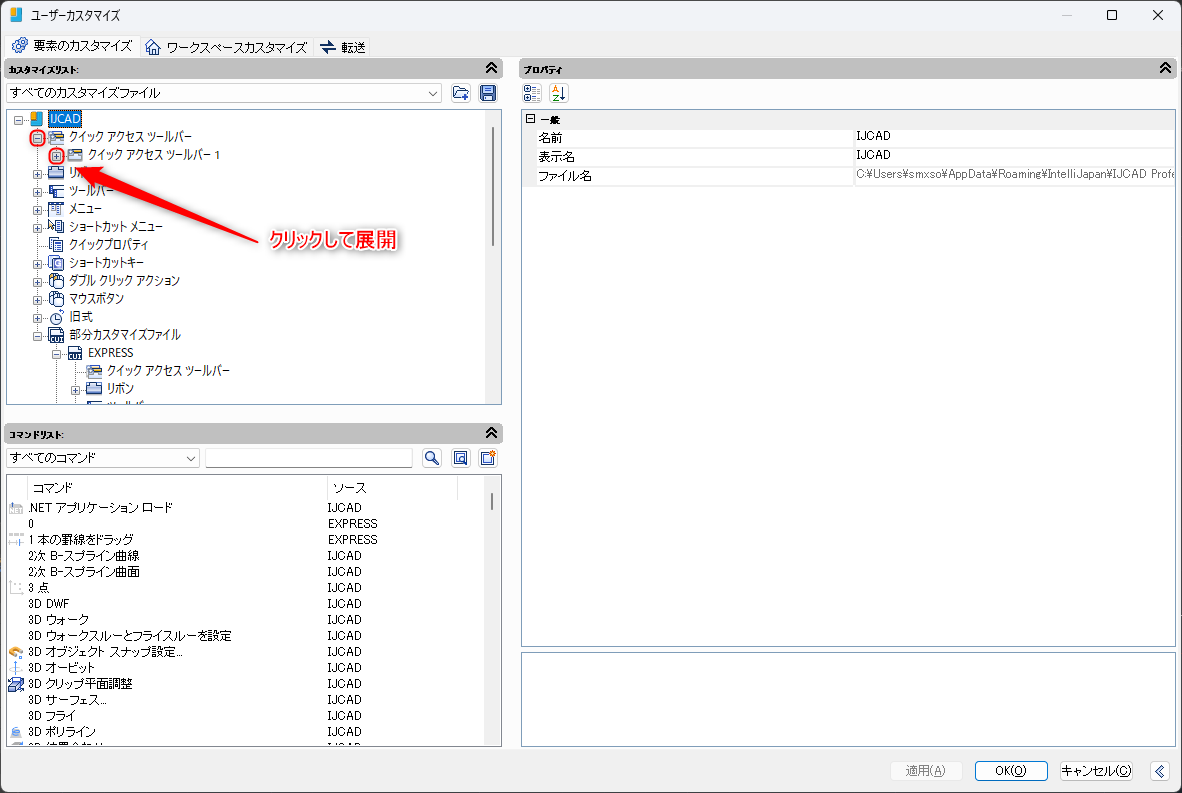This screenshot has width=1182, height=793.
Task: Click ダブル クリック アクション icon
Action: [x=56, y=280]
